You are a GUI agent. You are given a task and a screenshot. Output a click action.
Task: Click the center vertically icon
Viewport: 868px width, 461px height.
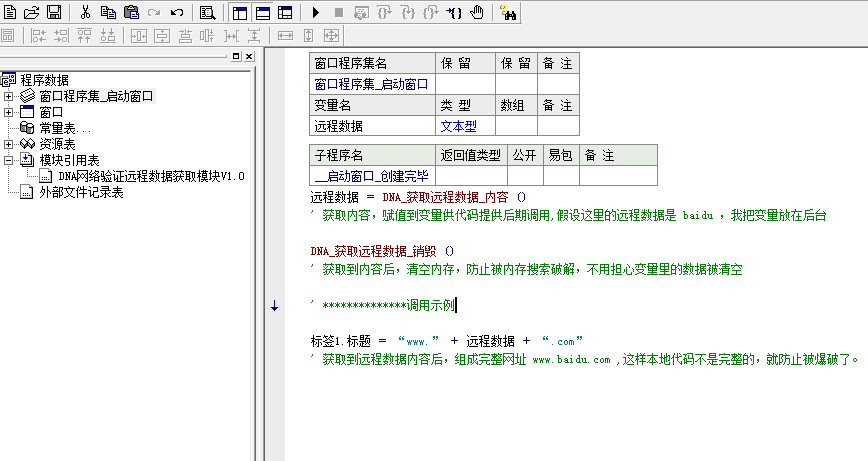pyautogui.click(x=162, y=36)
